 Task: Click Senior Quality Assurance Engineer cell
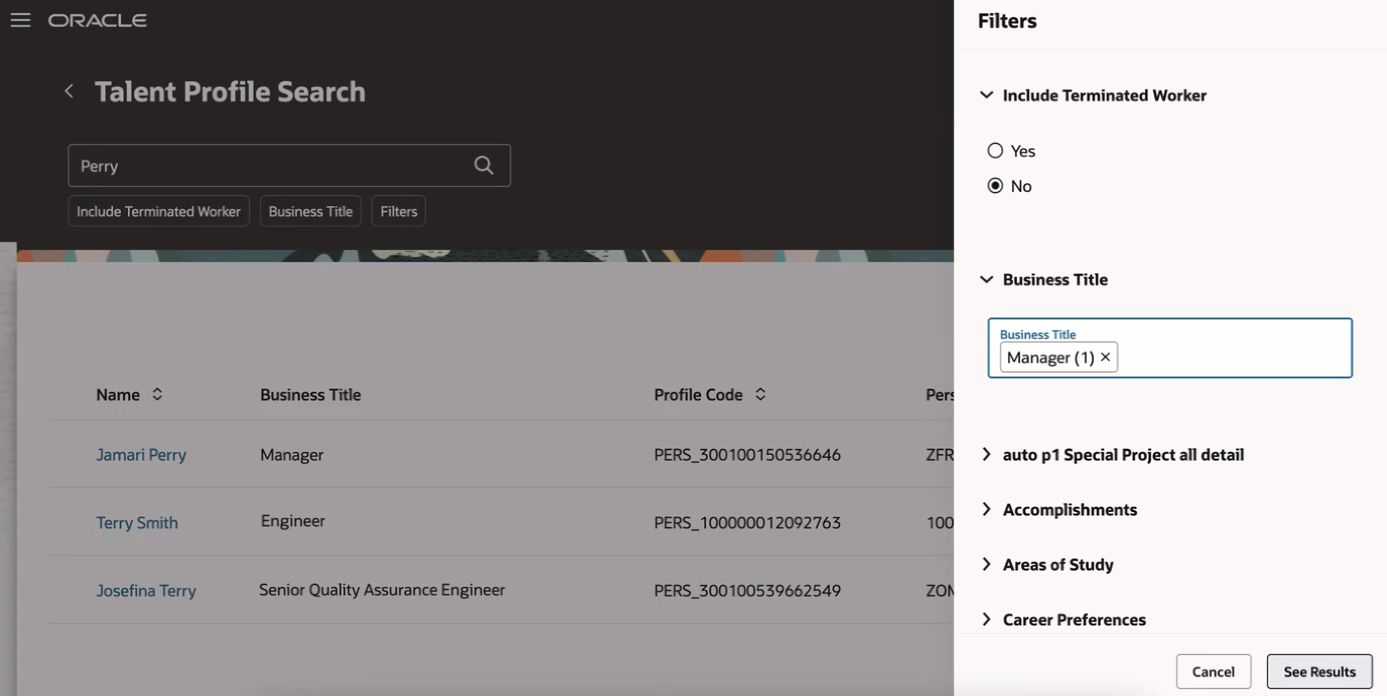(x=382, y=590)
